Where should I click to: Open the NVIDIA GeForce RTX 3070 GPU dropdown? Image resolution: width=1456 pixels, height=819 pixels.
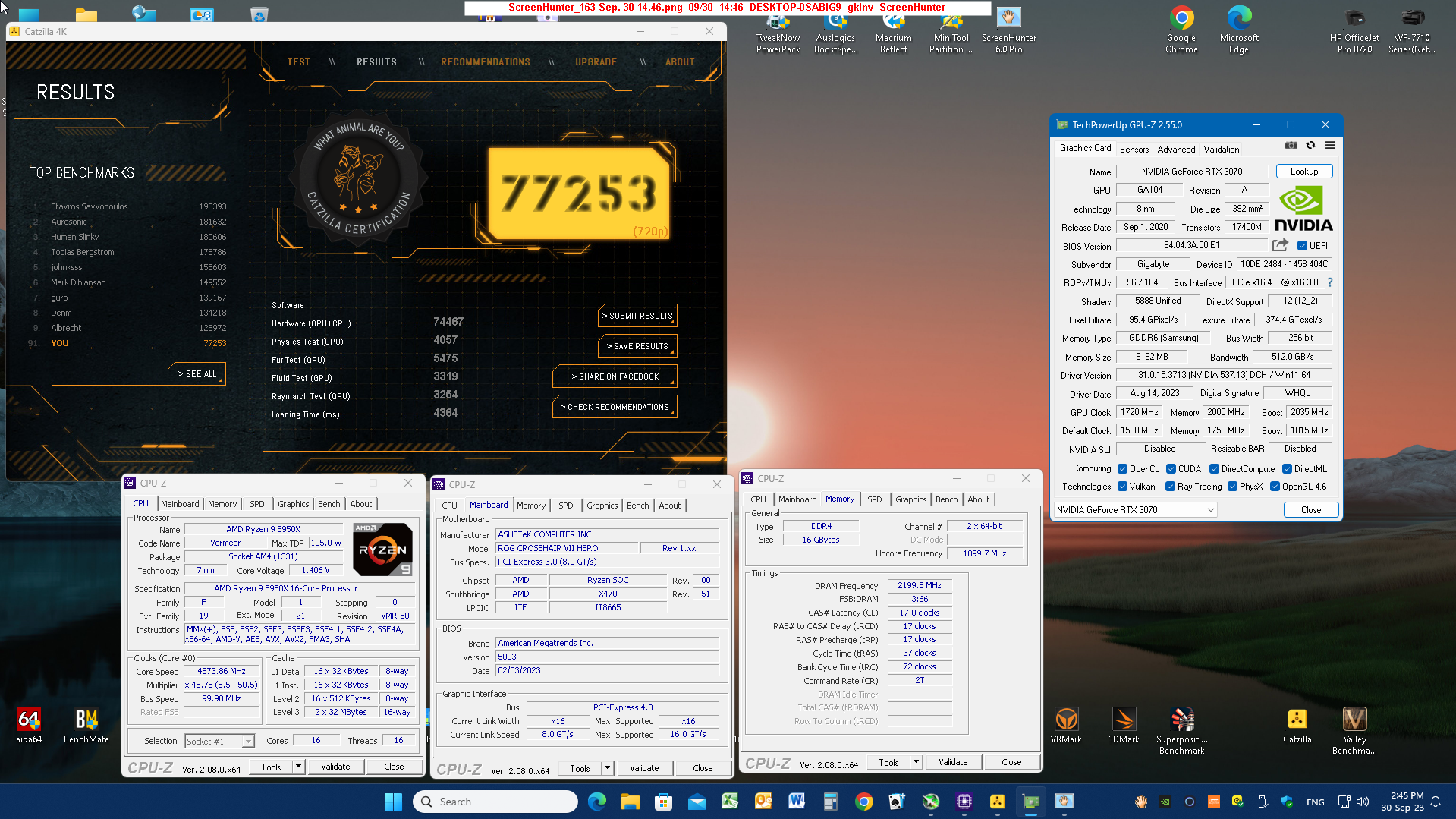(x=1135, y=510)
